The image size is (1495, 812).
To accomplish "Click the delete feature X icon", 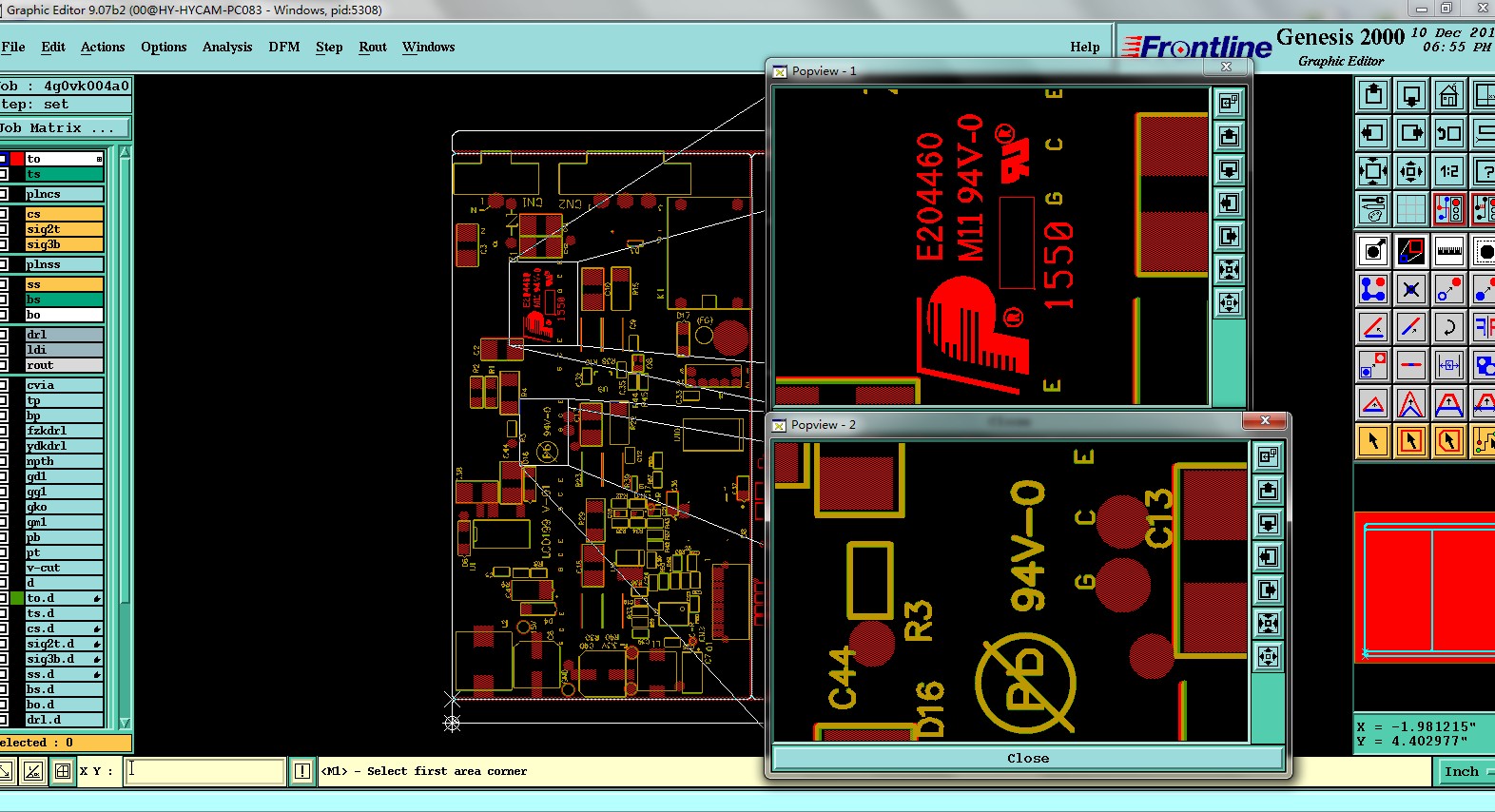I will tap(1411, 289).
